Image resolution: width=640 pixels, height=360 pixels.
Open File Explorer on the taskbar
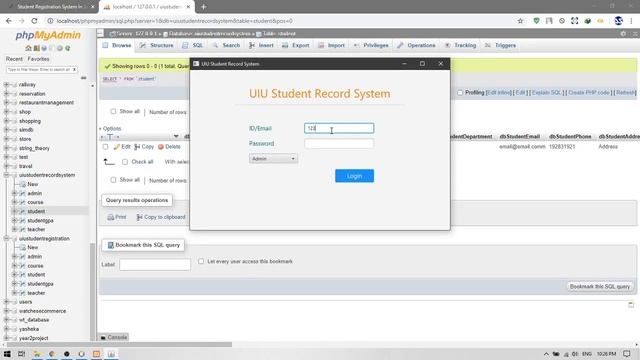pos(37,354)
